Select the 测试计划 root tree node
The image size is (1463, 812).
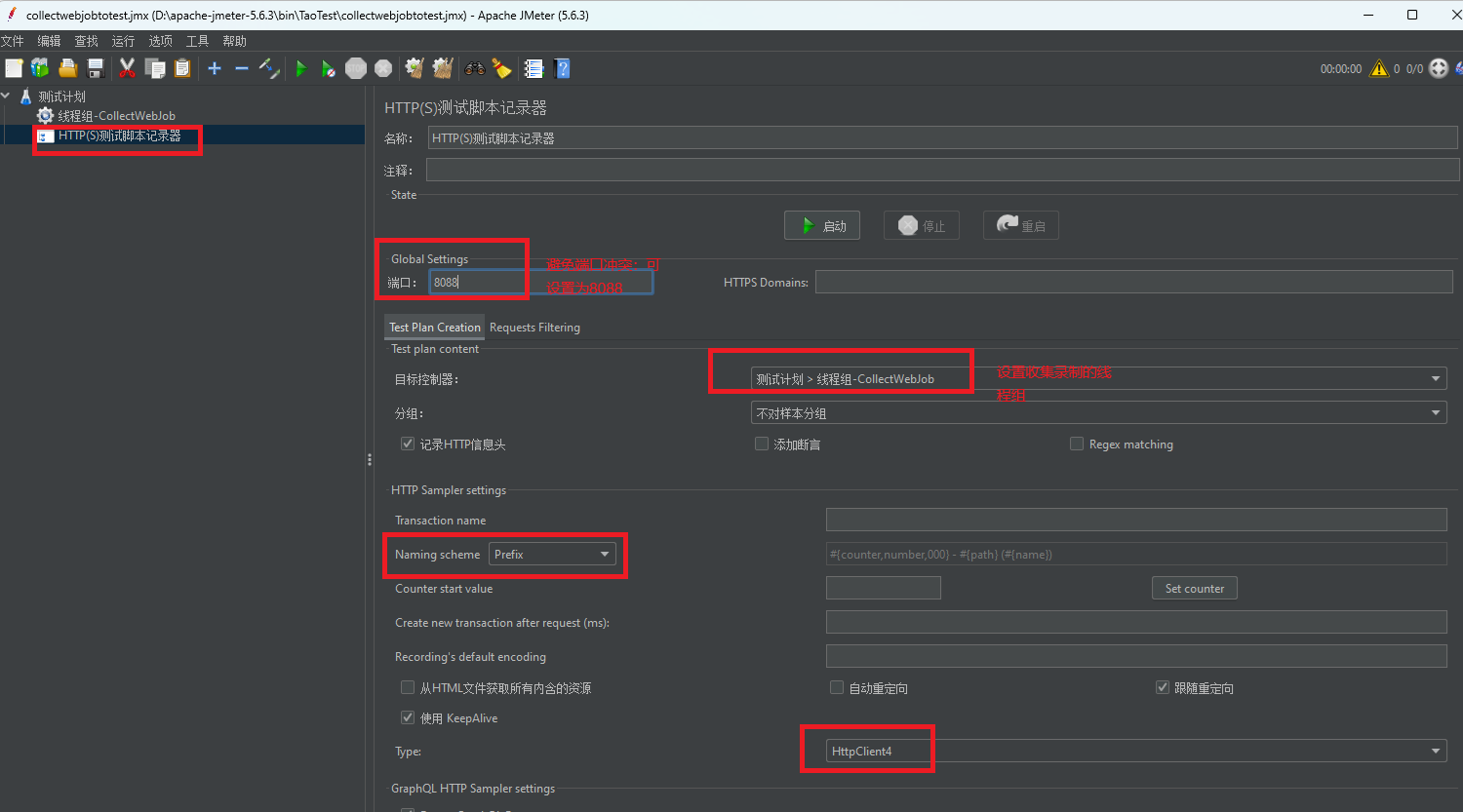(x=61, y=97)
